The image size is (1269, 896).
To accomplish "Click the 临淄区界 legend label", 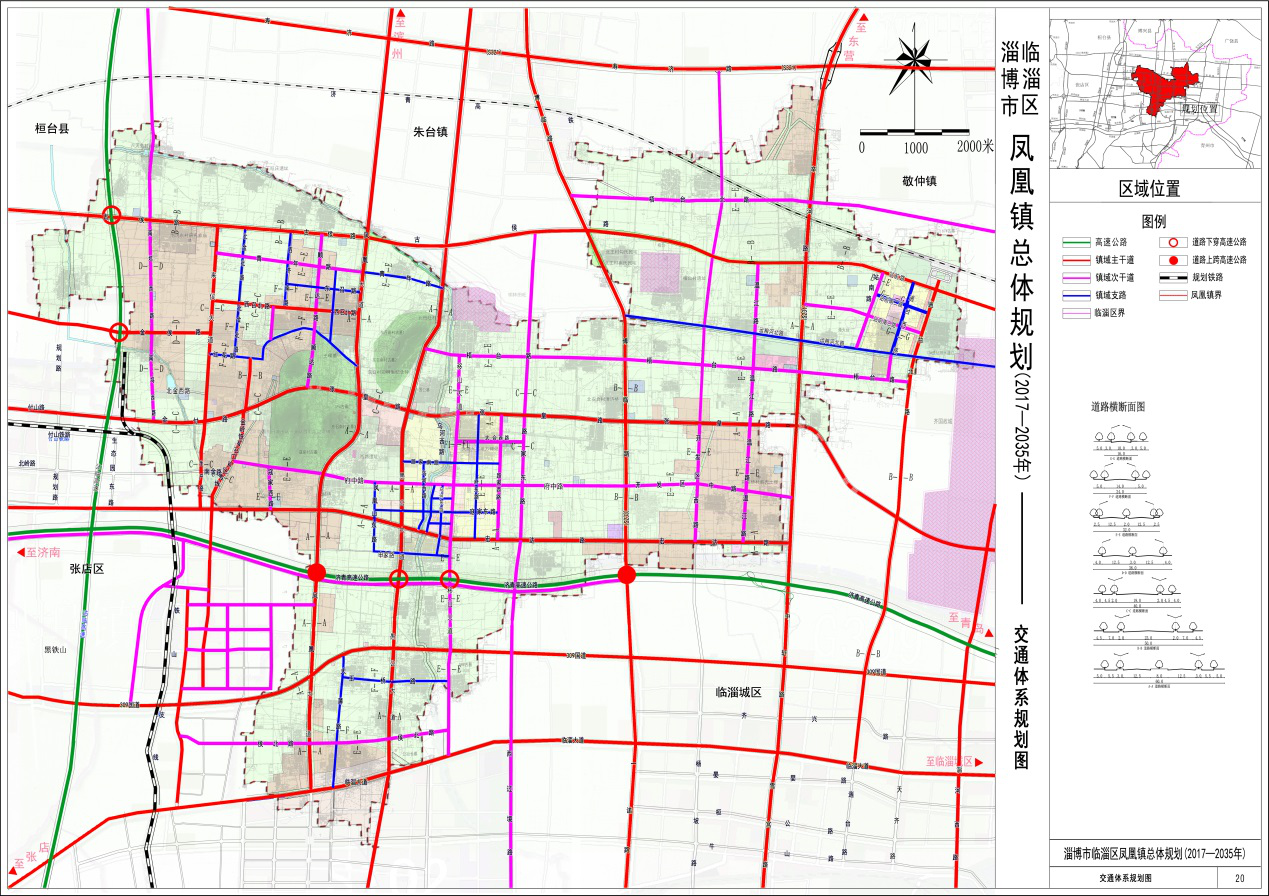I will (x=1111, y=313).
